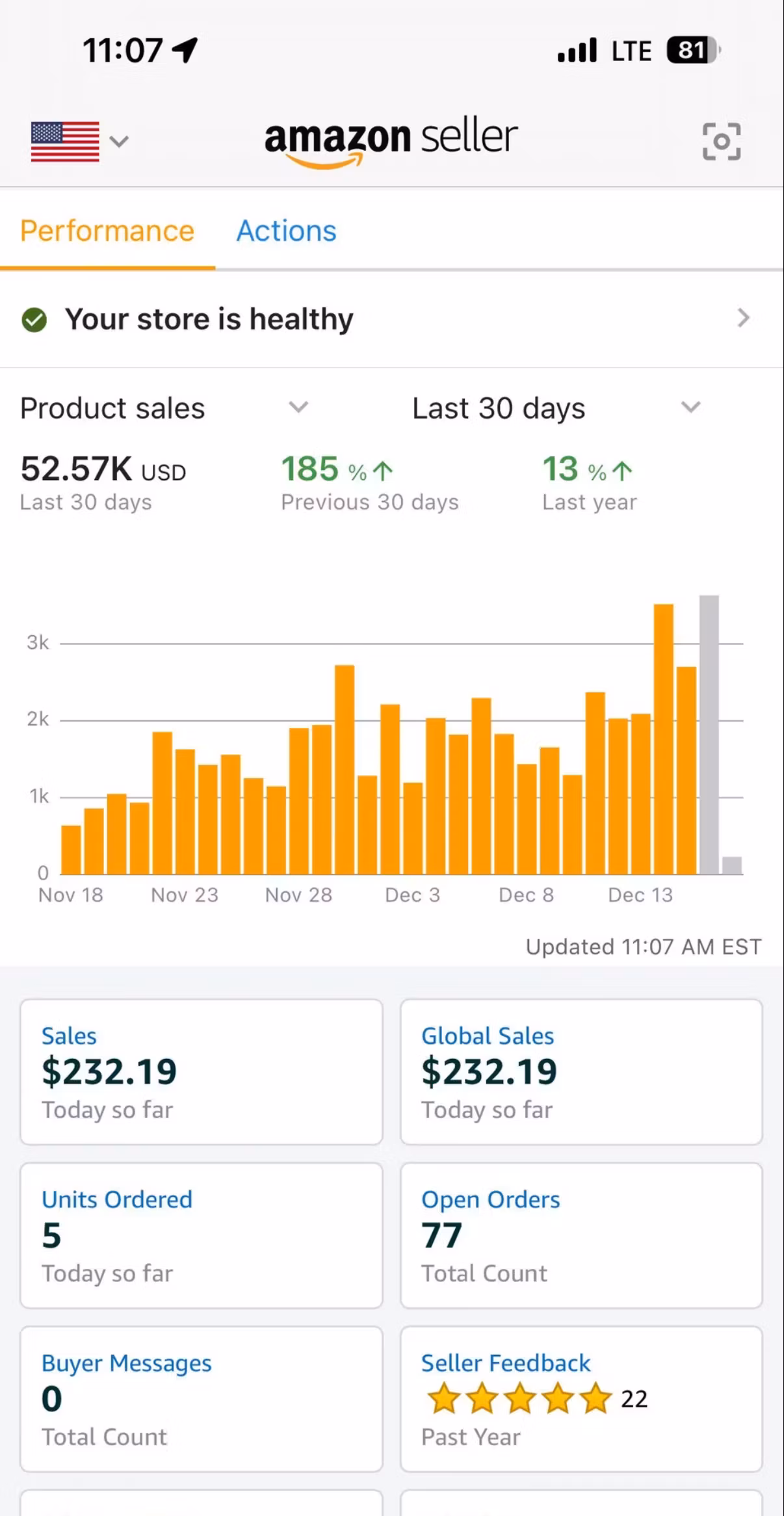The height and width of the screenshot is (1516, 784).
Task: Open the Units Ordered card
Action: coord(201,1235)
